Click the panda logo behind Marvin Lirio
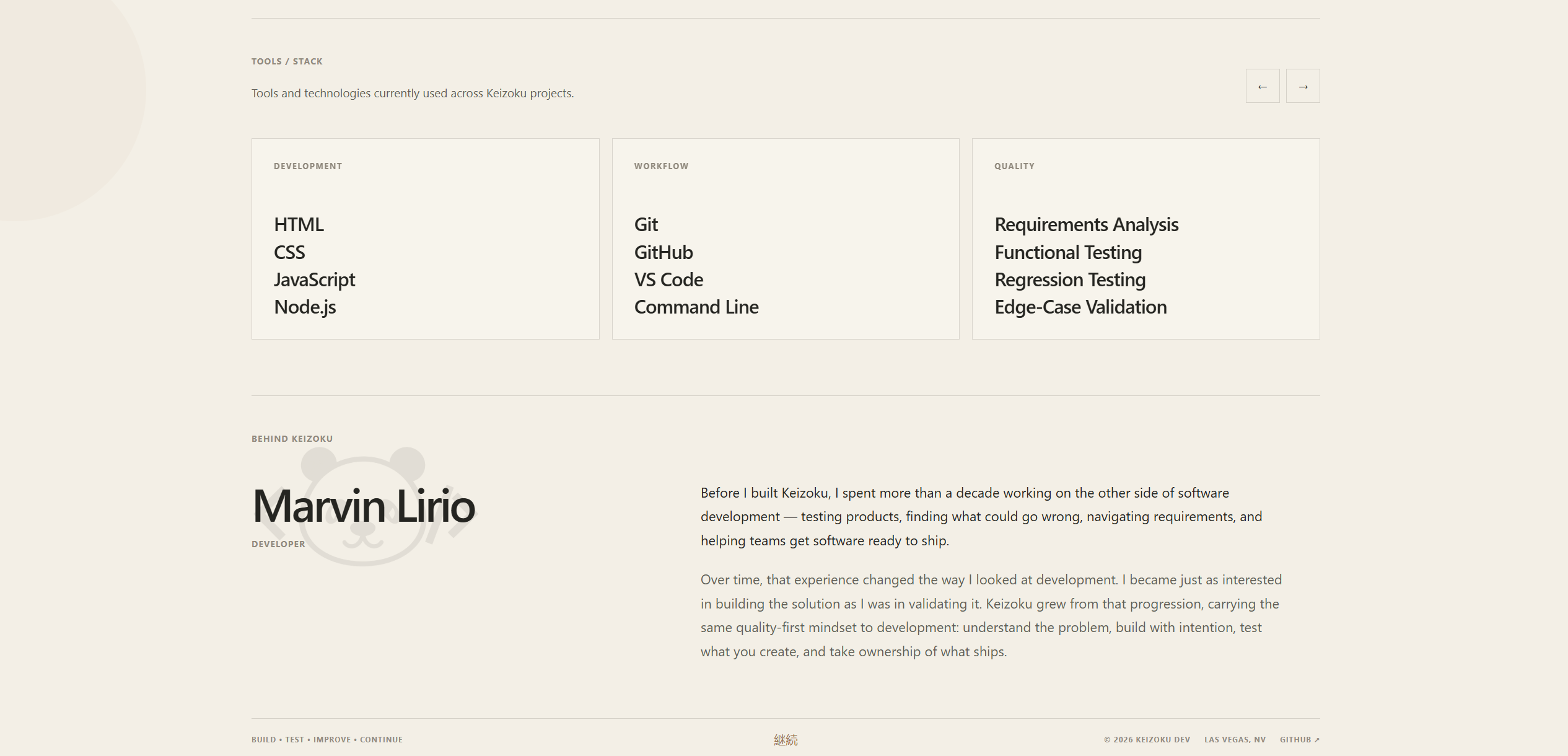Screen dimensions: 1568x756 pos(364,506)
